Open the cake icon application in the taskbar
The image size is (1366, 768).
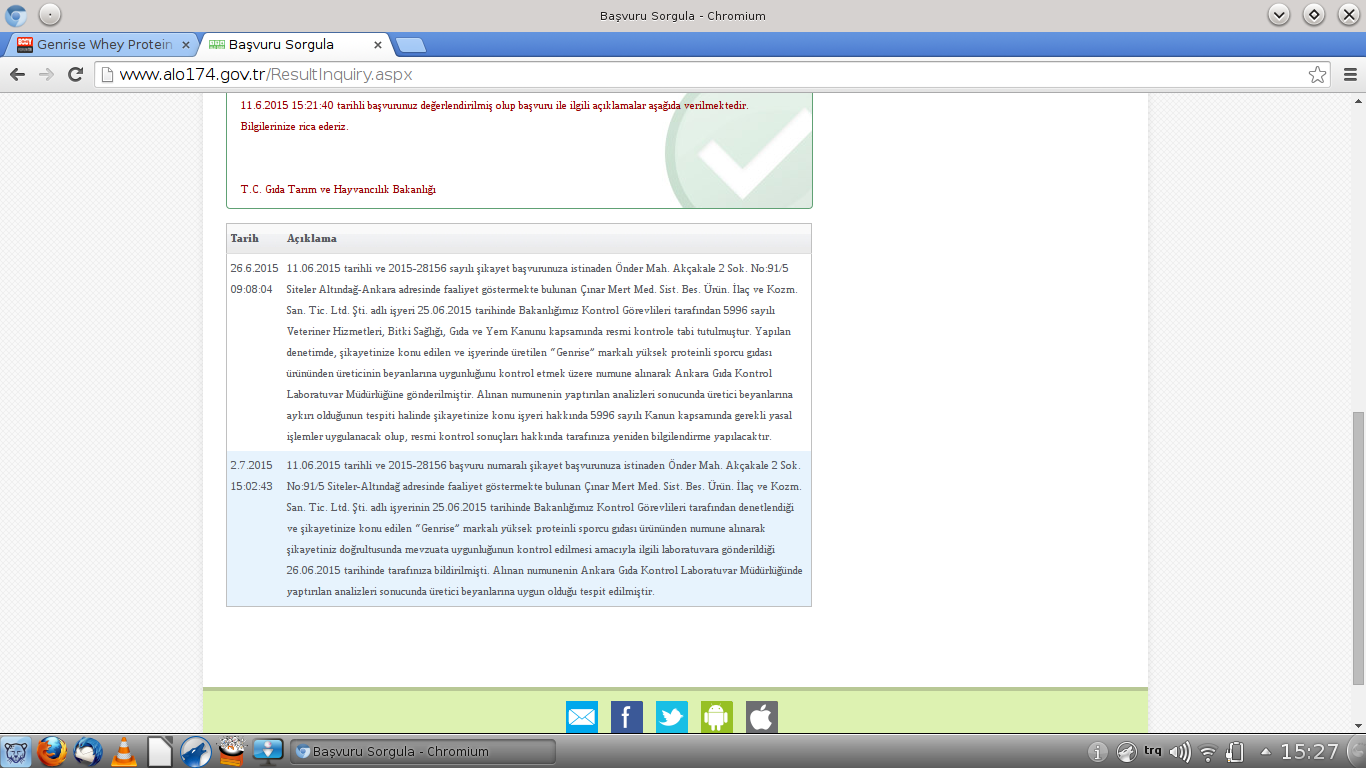pyautogui.click(x=232, y=751)
